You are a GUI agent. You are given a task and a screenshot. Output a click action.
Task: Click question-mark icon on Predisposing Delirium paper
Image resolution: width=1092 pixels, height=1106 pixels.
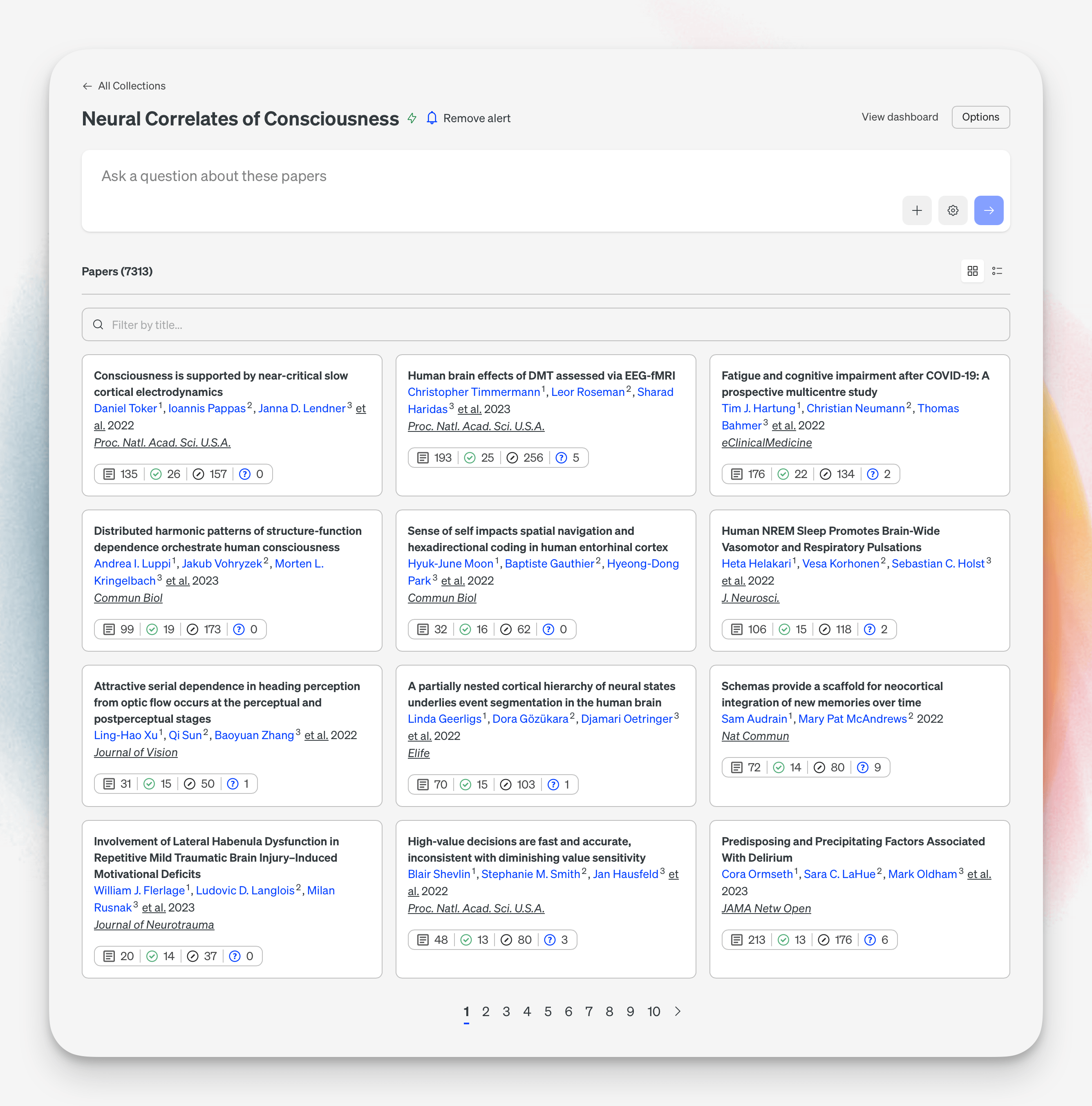pyautogui.click(x=870, y=939)
